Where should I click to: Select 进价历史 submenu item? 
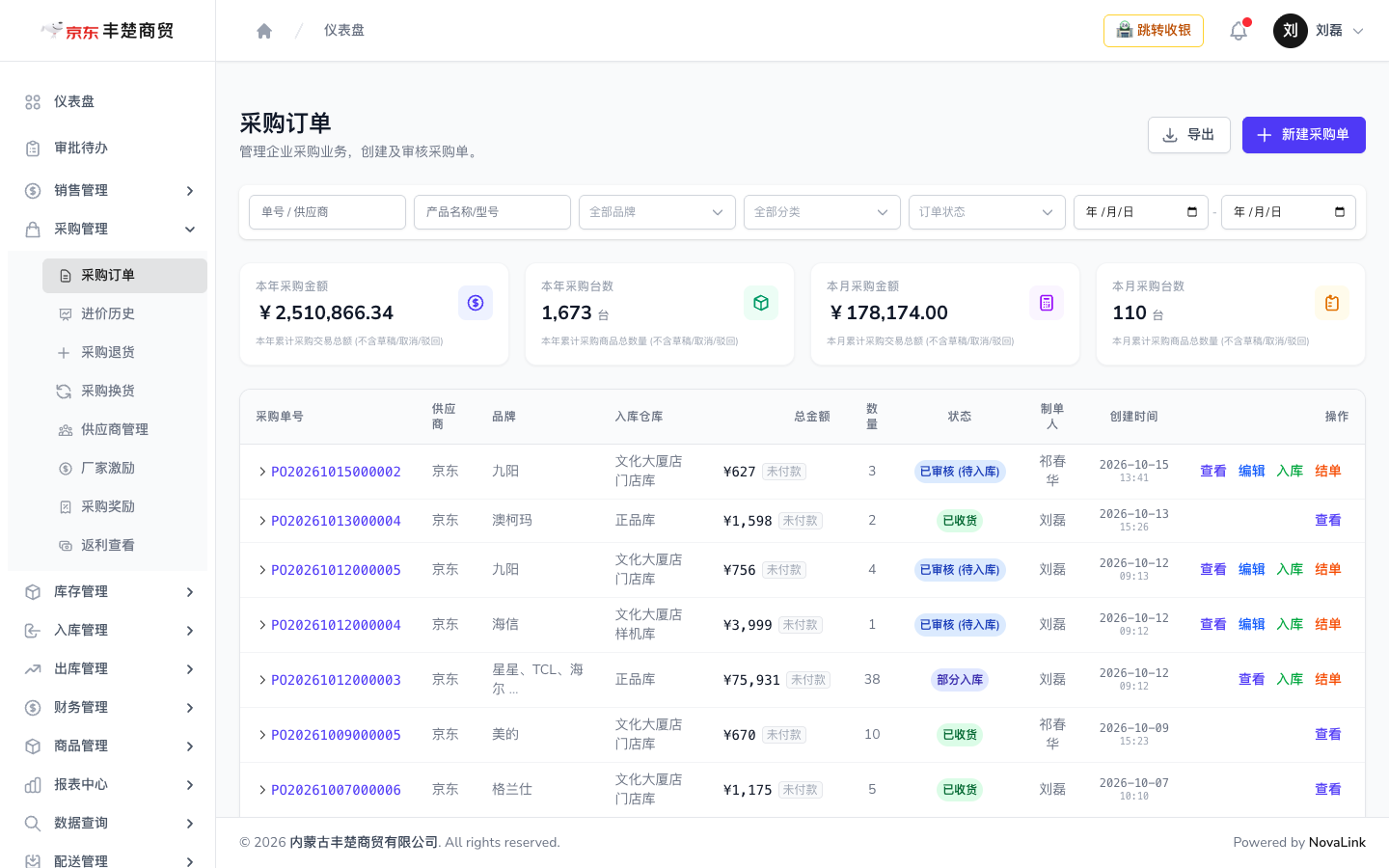pyautogui.click(x=124, y=314)
